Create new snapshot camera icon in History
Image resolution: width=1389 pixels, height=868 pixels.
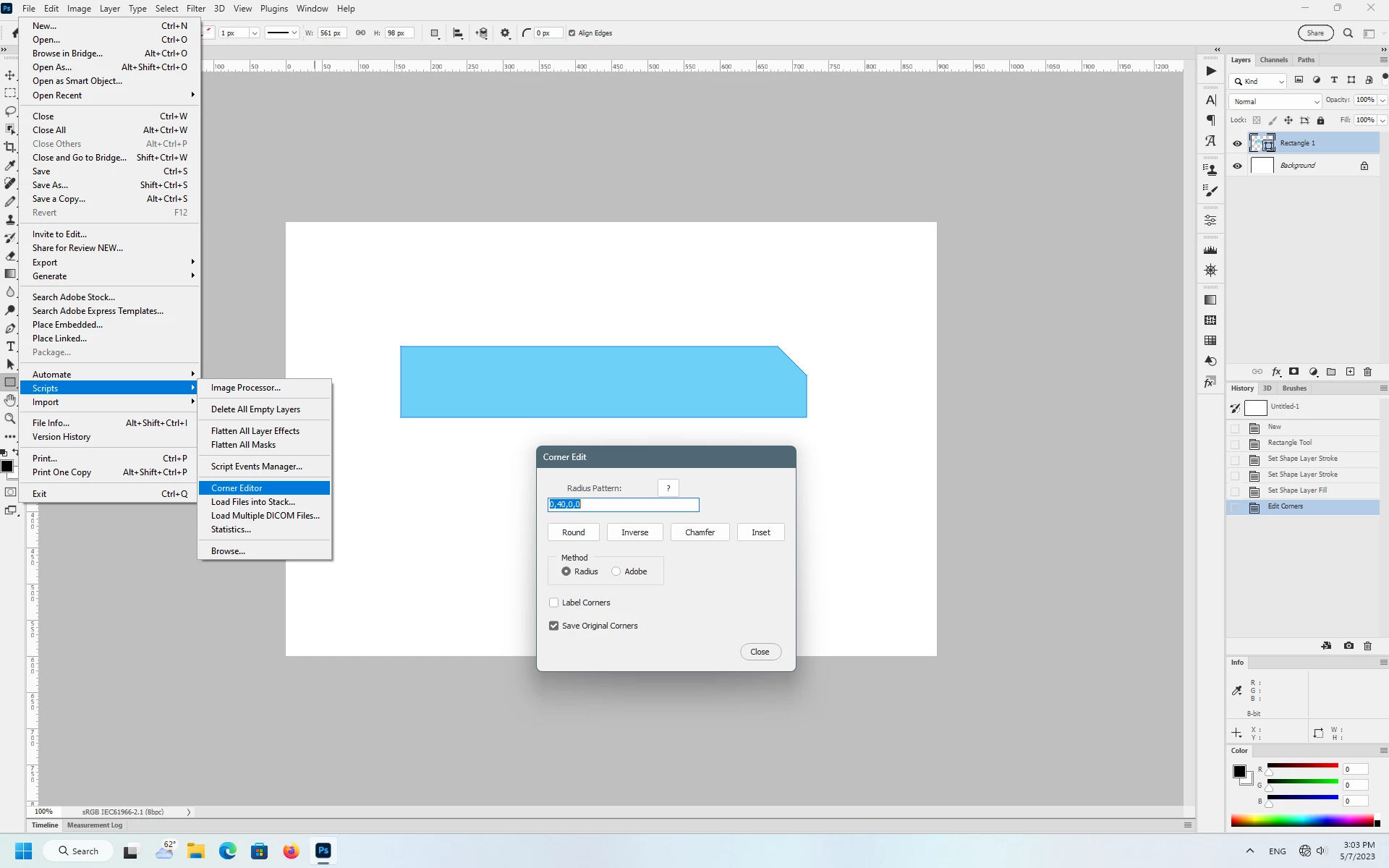(x=1348, y=646)
